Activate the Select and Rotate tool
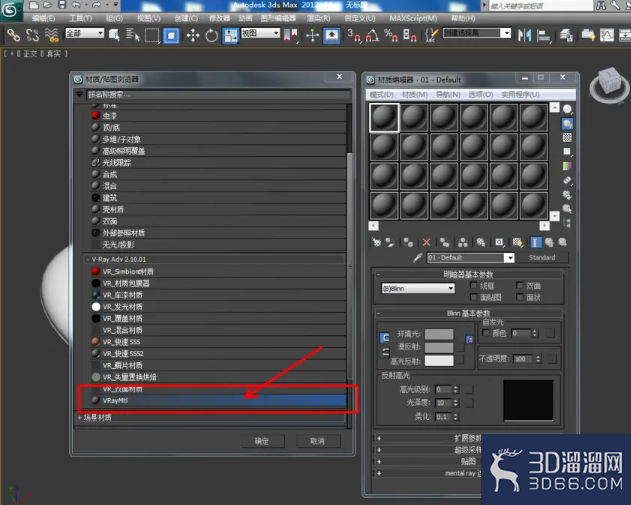The image size is (631, 505). click(x=211, y=35)
